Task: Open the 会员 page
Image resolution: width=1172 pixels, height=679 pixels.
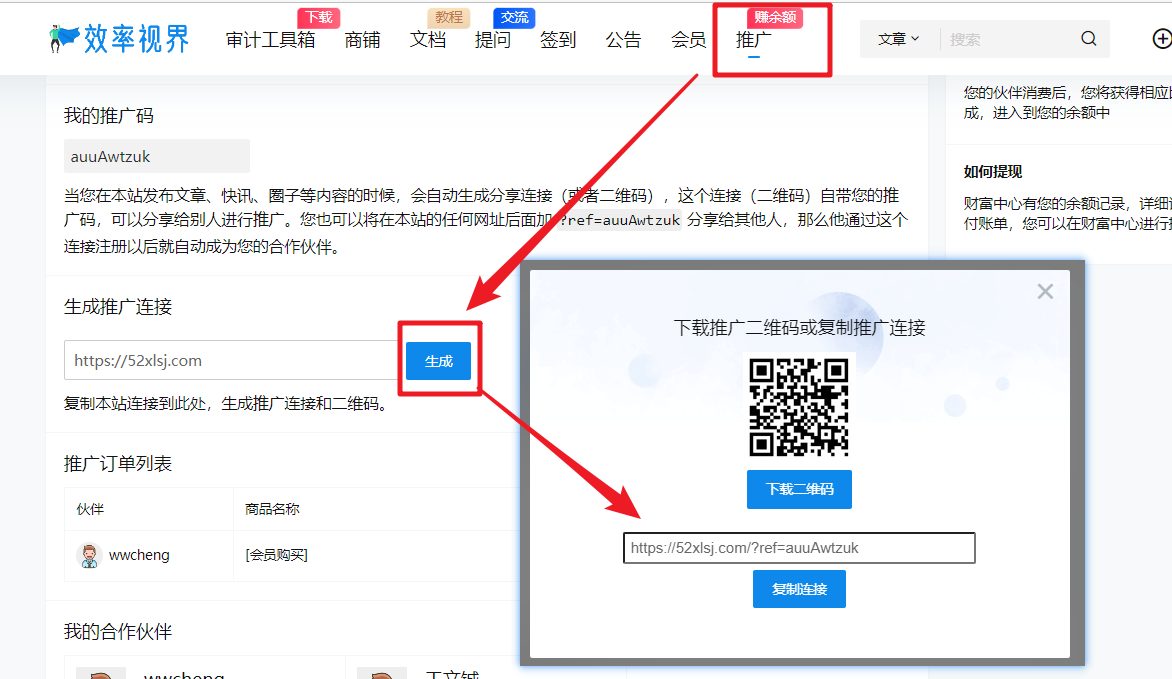Action: click(688, 40)
